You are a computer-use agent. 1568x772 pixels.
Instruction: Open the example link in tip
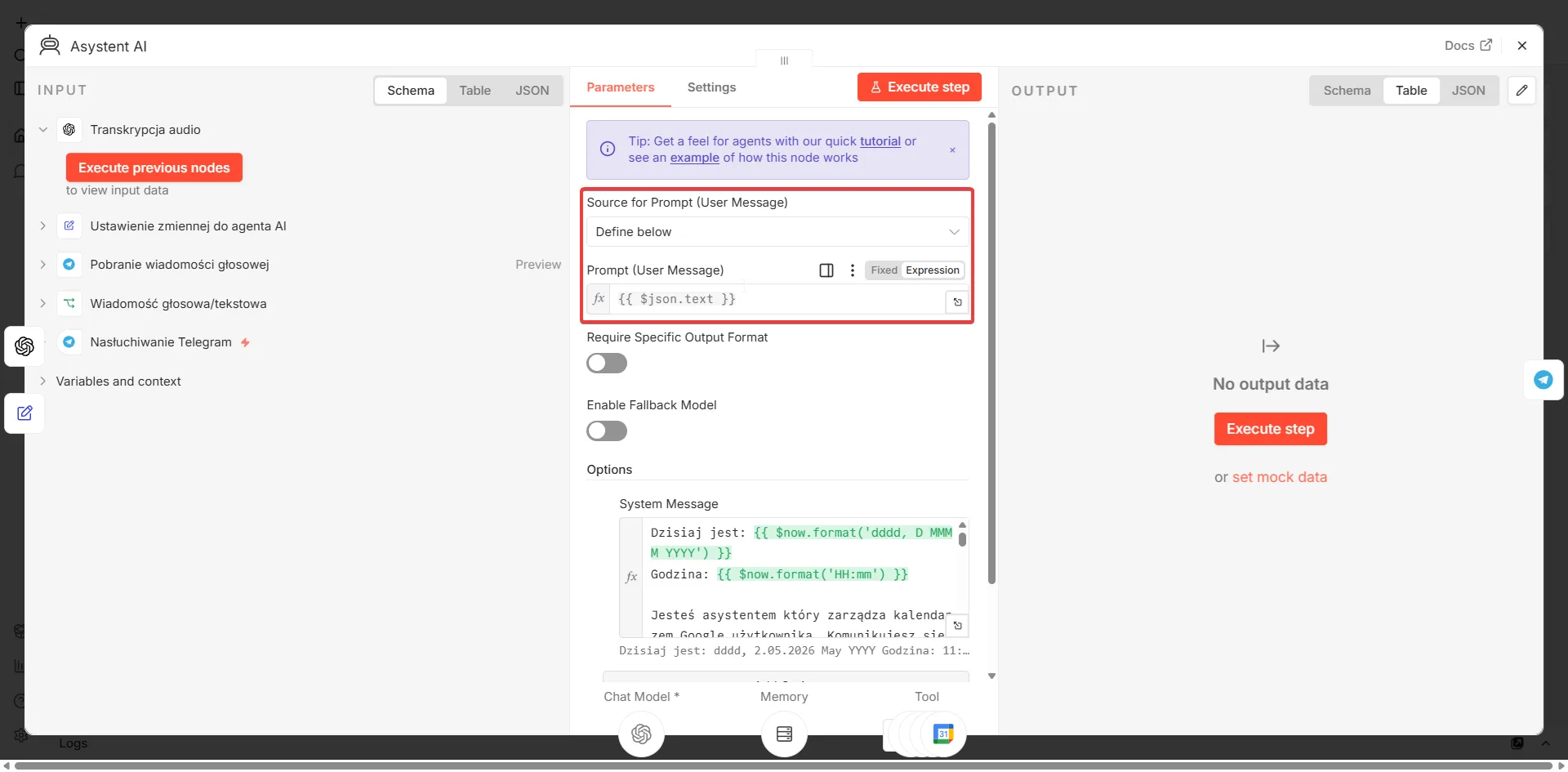[x=695, y=158]
